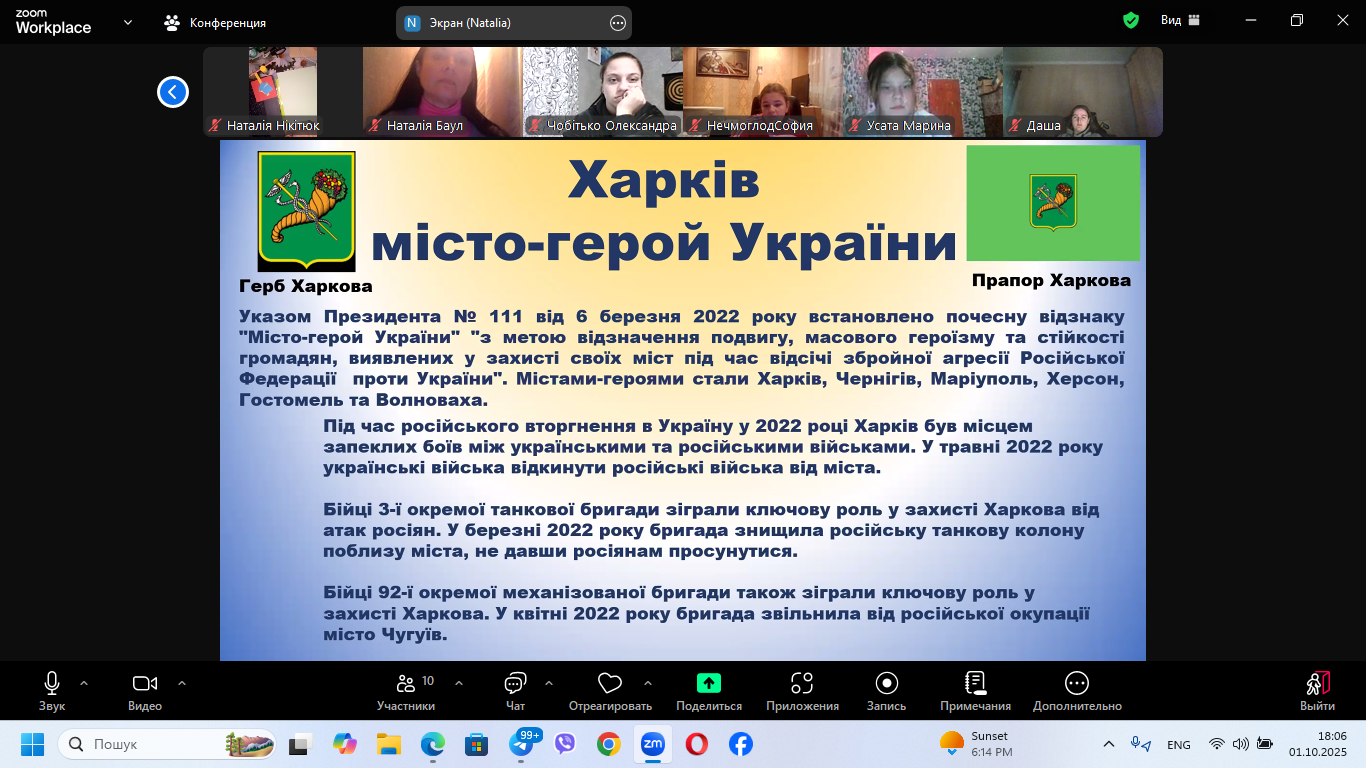Expand audio options arrow beside Звук
The width and height of the screenshot is (1366, 768).
pos(84,684)
